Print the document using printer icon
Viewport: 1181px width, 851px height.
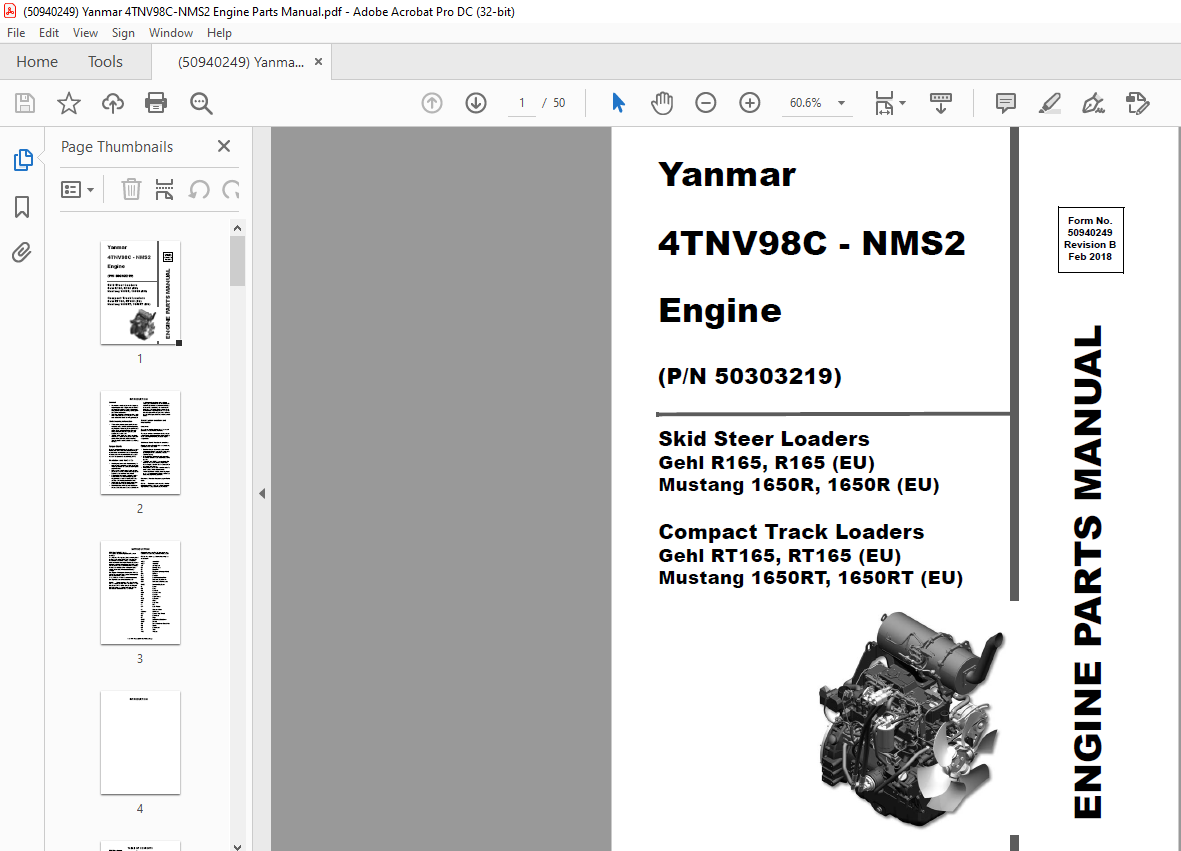pos(156,103)
